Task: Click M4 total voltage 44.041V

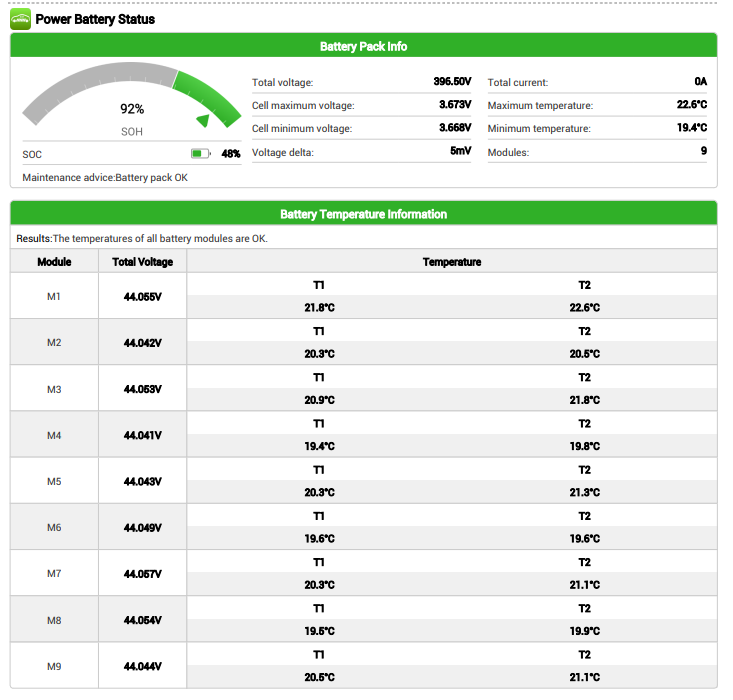Action: click(x=143, y=435)
